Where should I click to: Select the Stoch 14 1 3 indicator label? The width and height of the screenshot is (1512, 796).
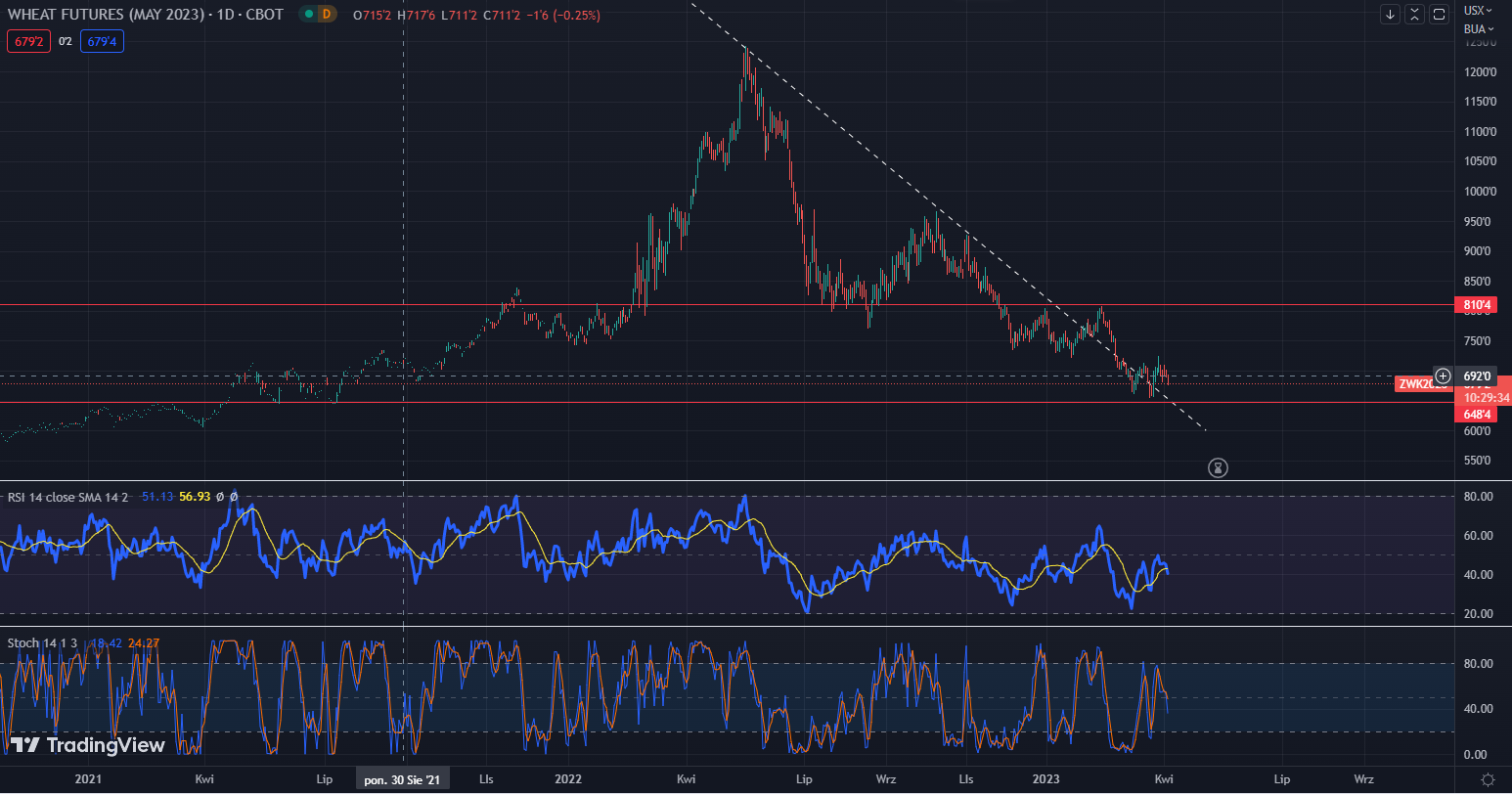pos(42,642)
